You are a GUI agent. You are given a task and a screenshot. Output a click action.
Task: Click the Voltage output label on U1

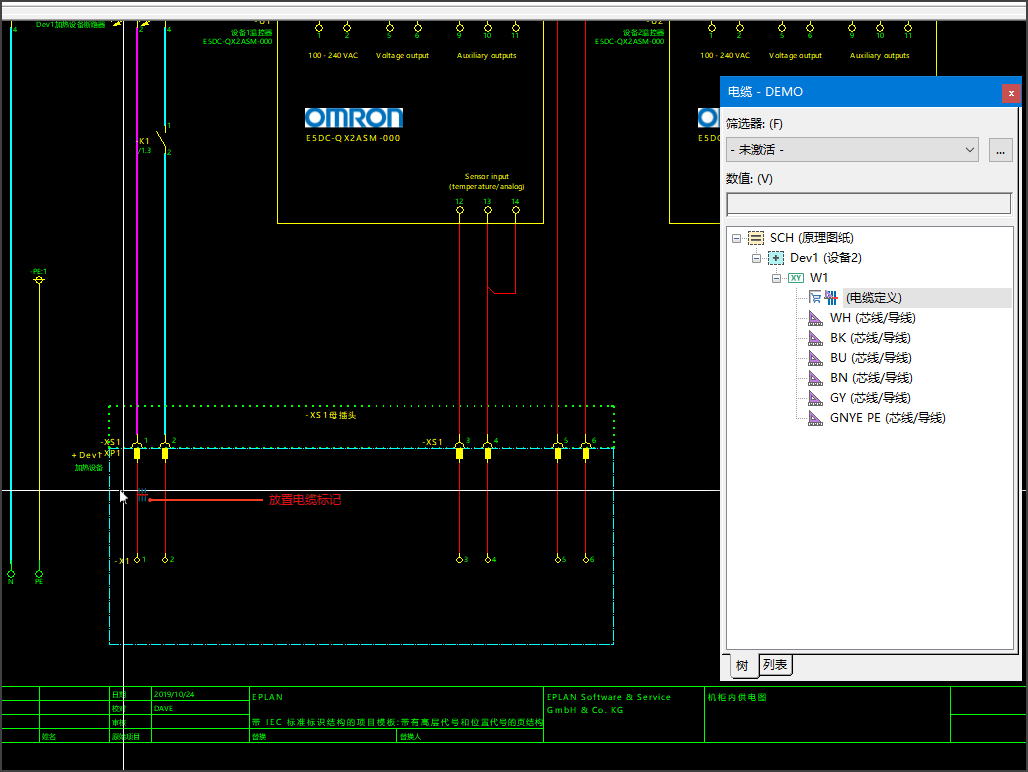tap(402, 56)
